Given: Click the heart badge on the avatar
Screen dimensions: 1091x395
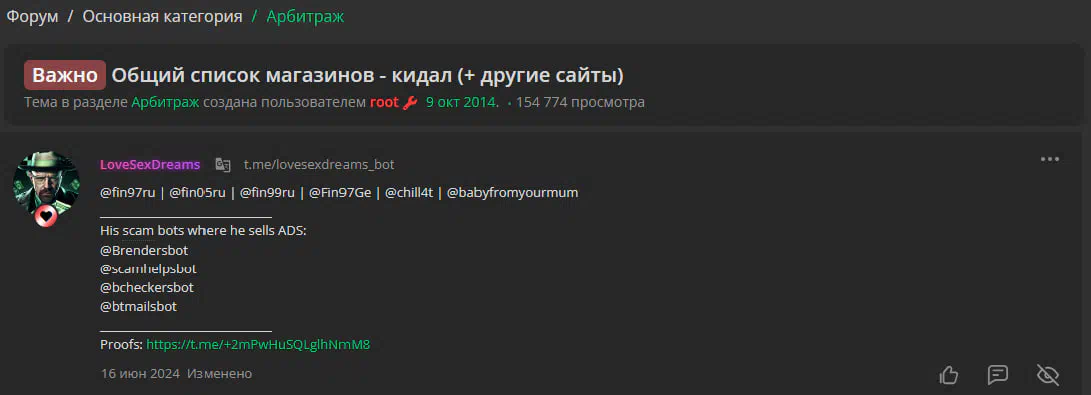Looking at the screenshot, I should coord(47,217).
